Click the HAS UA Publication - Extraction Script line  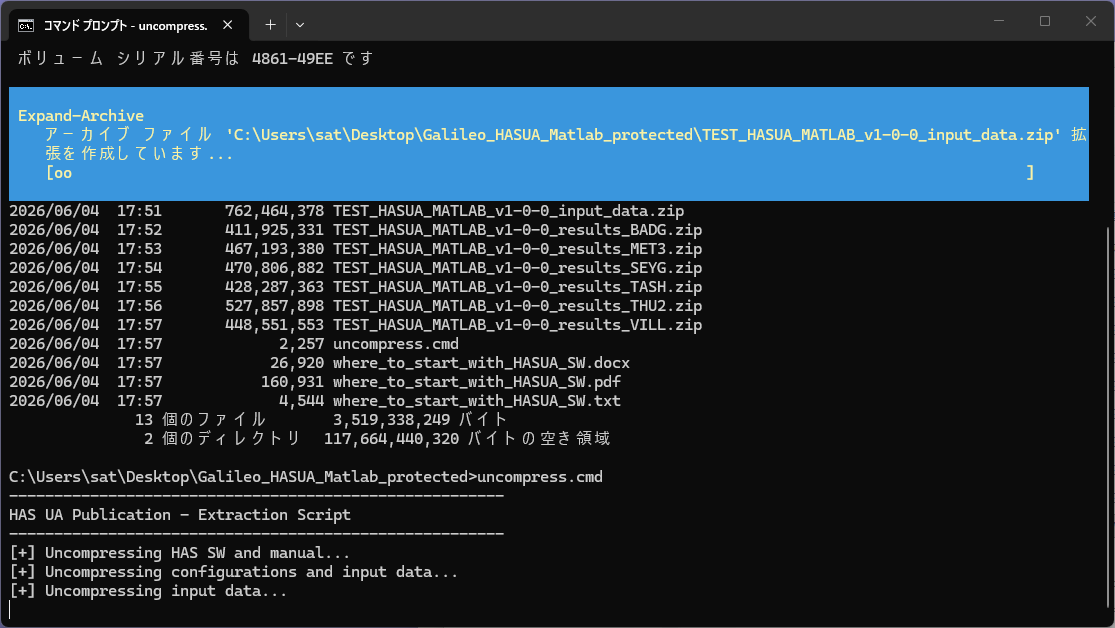coord(180,515)
